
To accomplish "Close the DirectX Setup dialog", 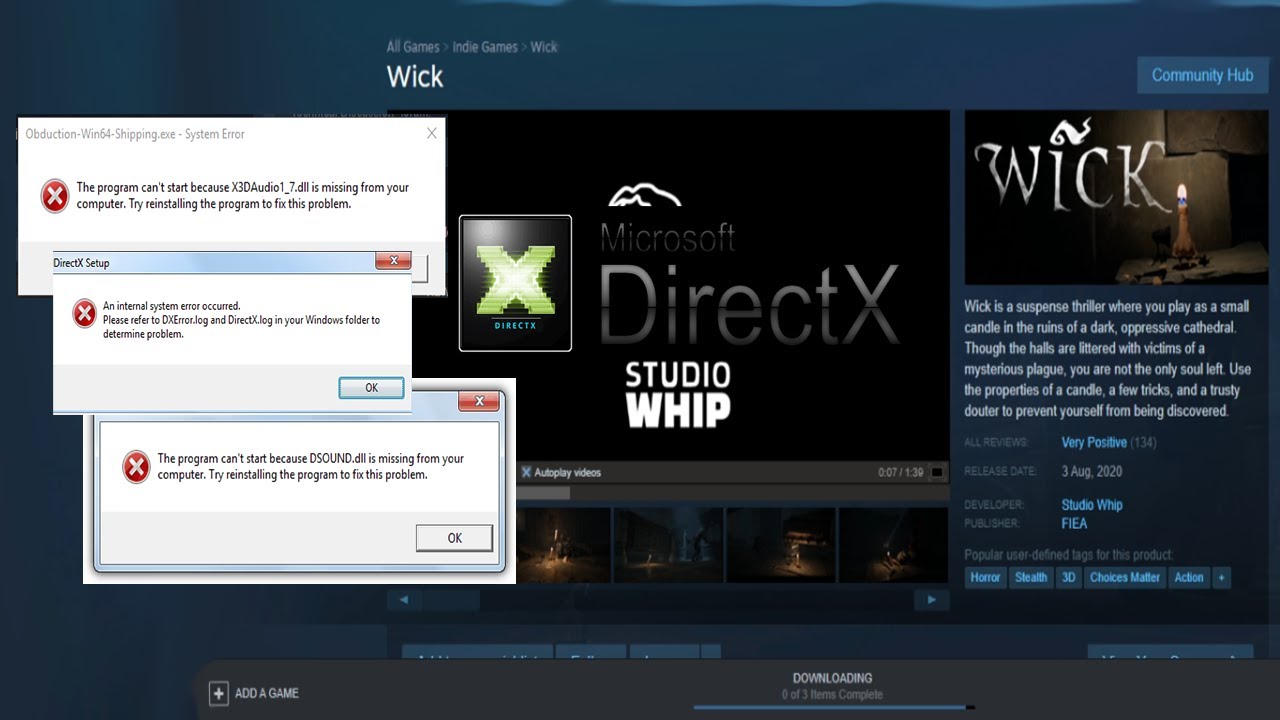I will (393, 261).
